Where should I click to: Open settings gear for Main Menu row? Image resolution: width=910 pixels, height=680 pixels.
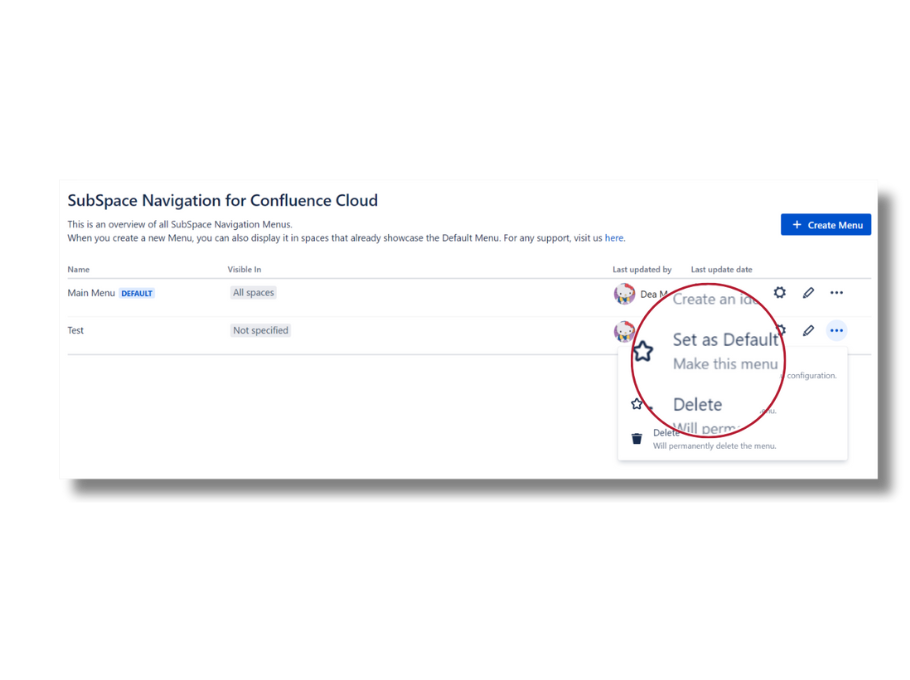[780, 293]
